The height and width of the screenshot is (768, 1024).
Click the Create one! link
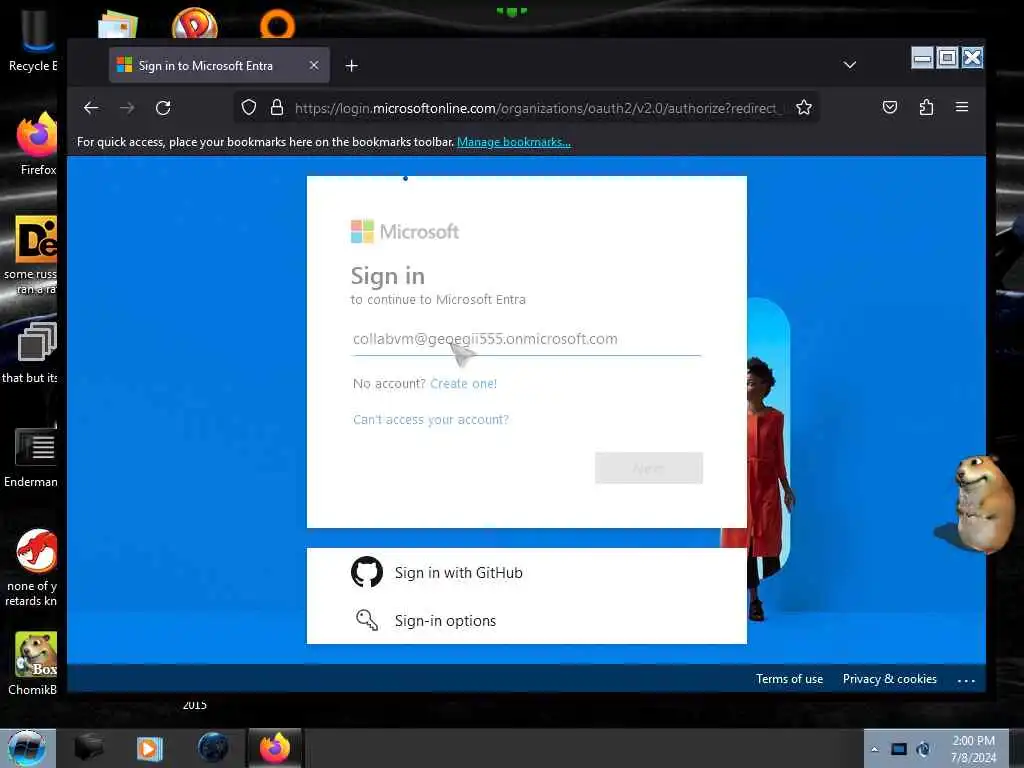coord(464,383)
